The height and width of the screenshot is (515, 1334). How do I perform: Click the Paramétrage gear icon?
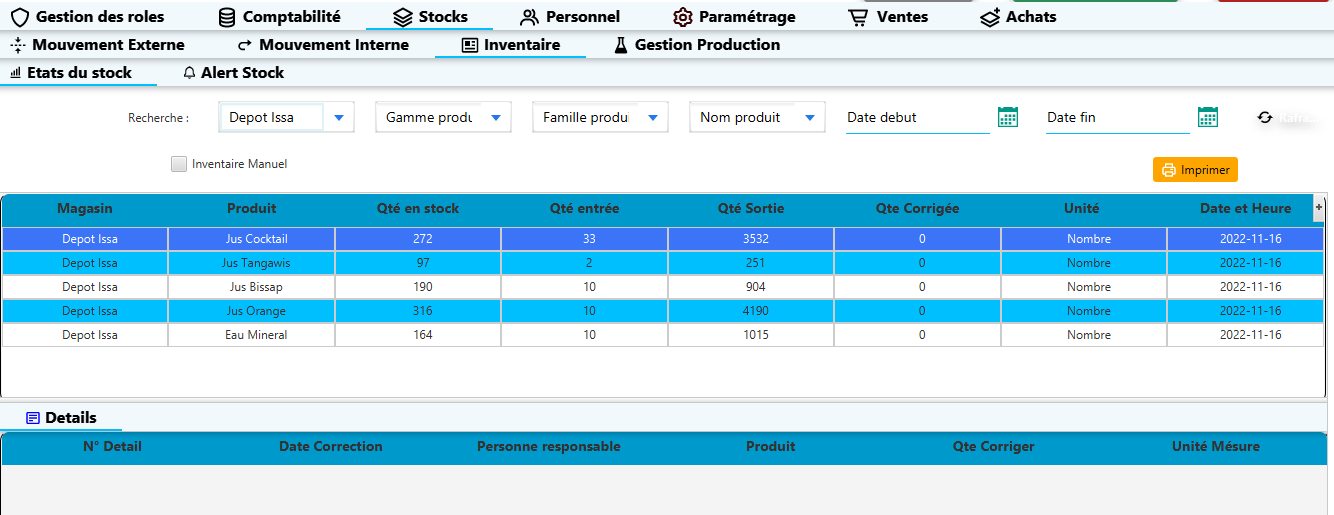pyautogui.click(x=683, y=17)
